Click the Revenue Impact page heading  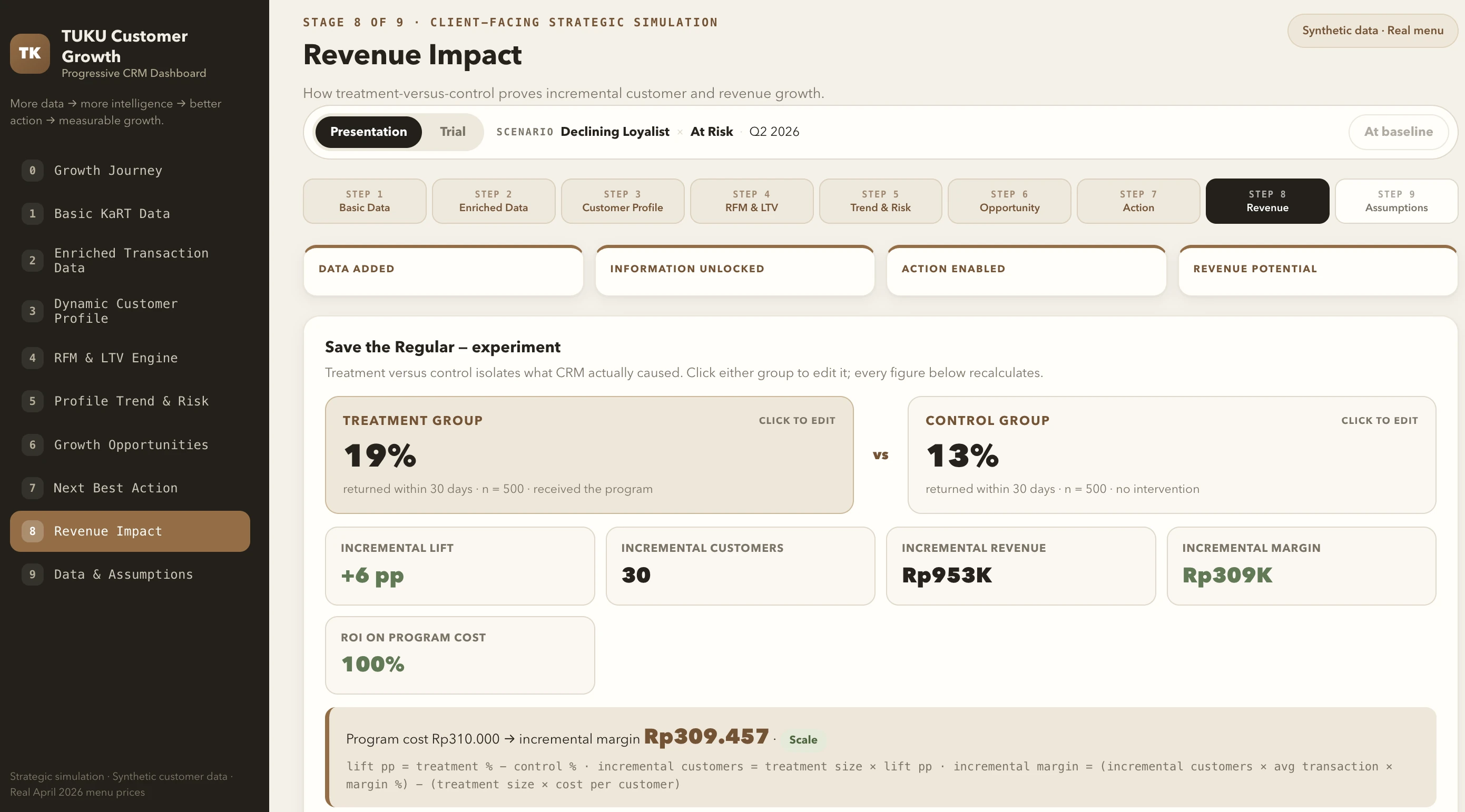point(412,55)
